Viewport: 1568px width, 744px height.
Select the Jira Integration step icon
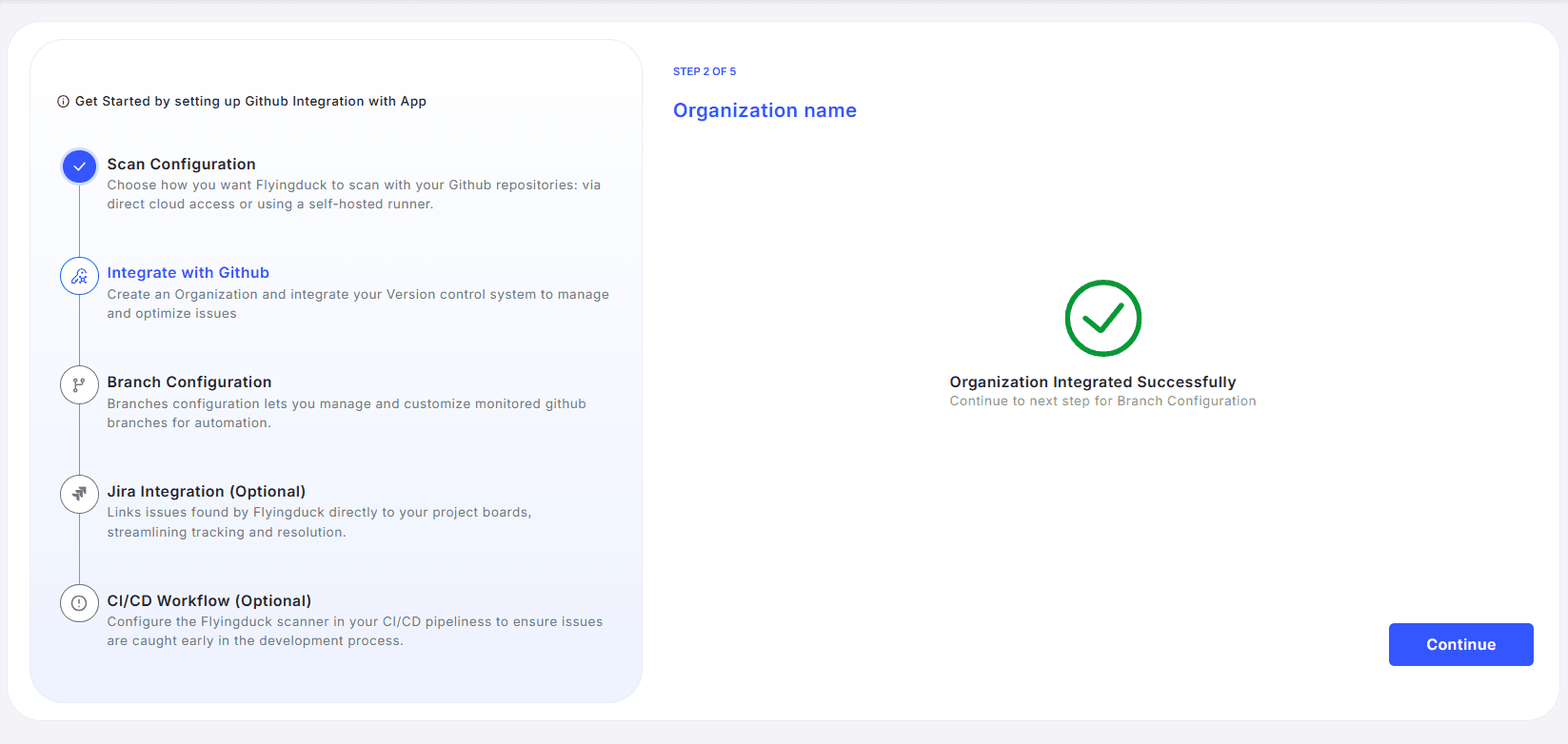pyautogui.click(x=79, y=494)
